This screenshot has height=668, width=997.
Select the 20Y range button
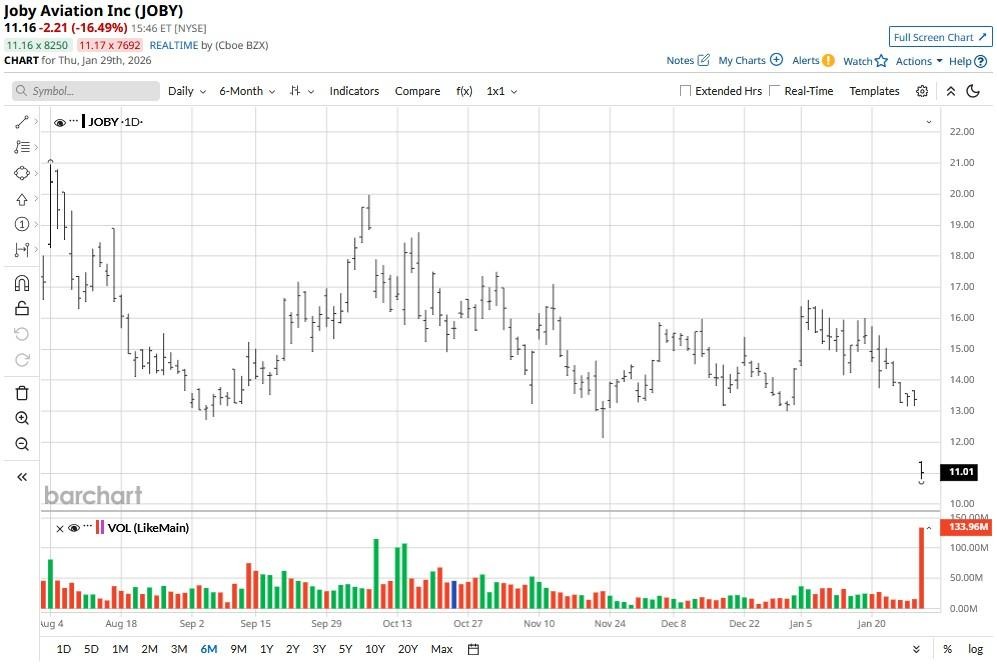point(408,649)
